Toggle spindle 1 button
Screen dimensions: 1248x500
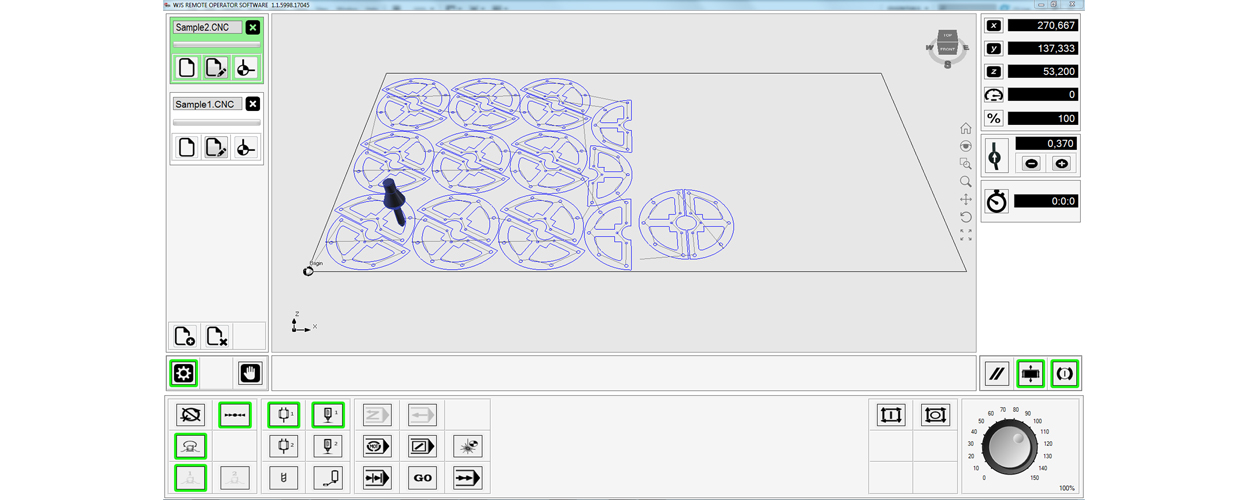click(x=284, y=414)
